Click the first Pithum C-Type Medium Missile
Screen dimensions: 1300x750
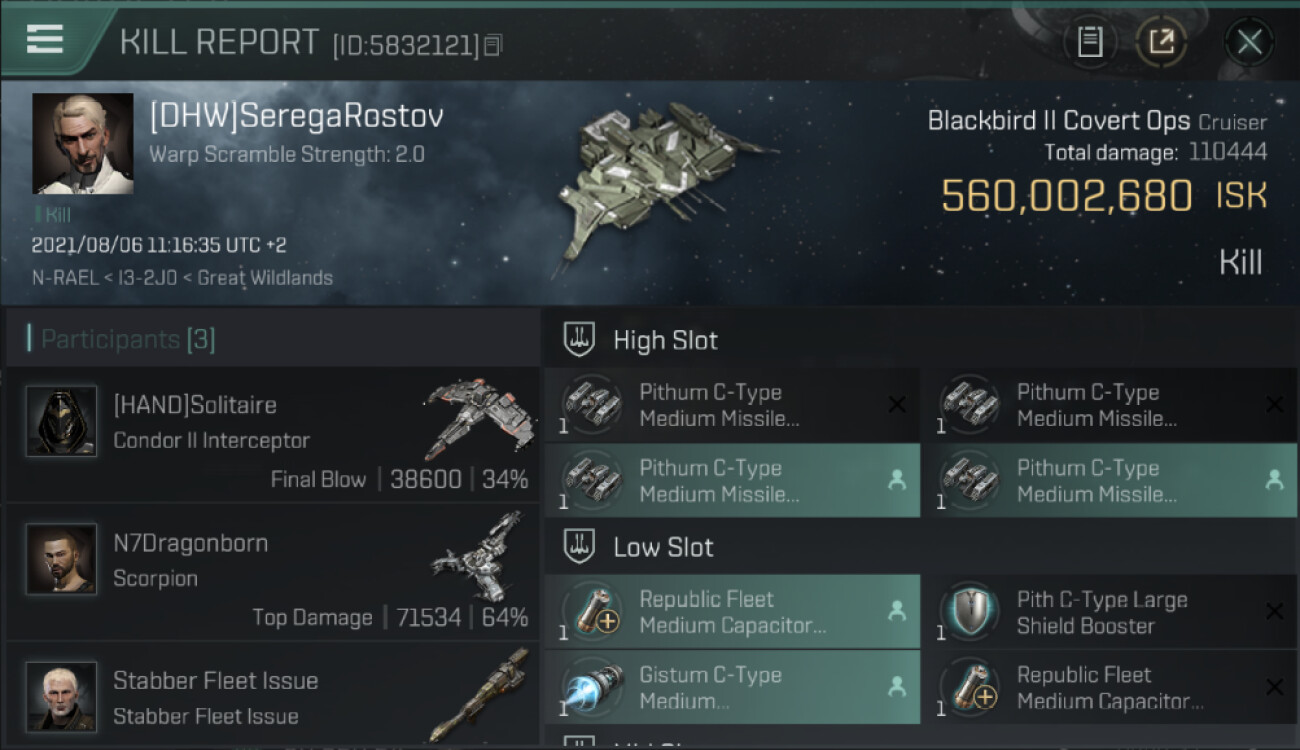pos(732,405)
